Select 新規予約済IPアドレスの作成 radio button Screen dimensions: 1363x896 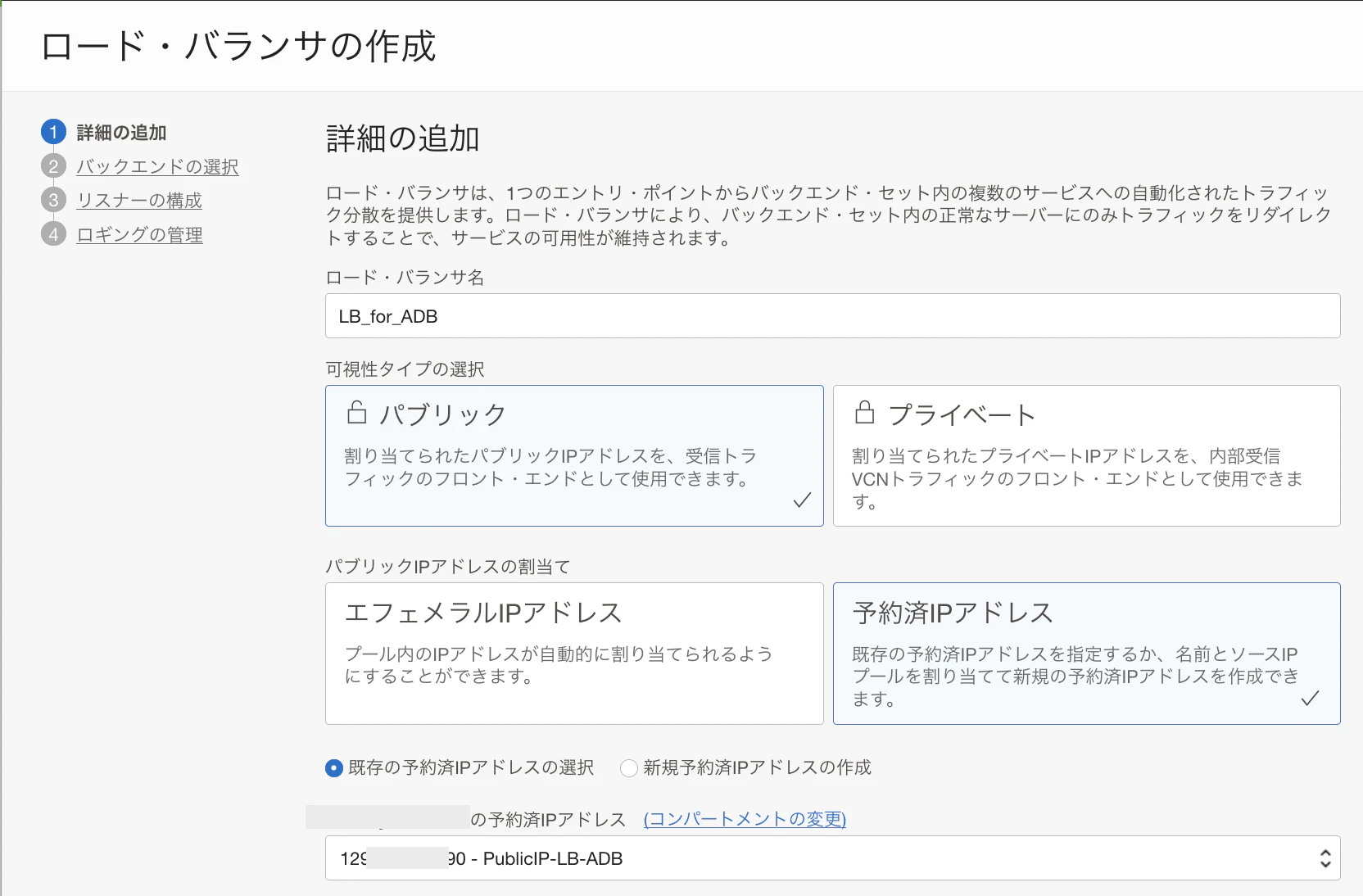[628, 768]
